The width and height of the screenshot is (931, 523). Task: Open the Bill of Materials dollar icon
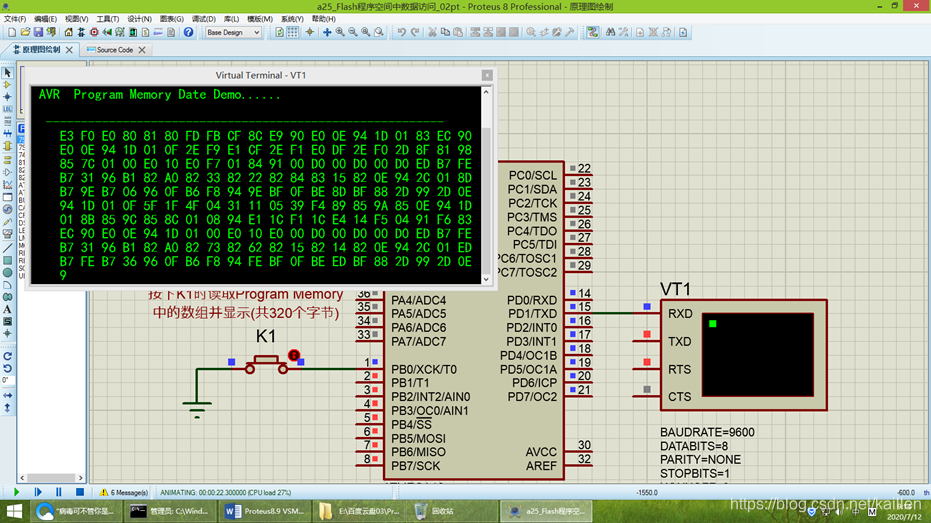[x=145, y=32]
